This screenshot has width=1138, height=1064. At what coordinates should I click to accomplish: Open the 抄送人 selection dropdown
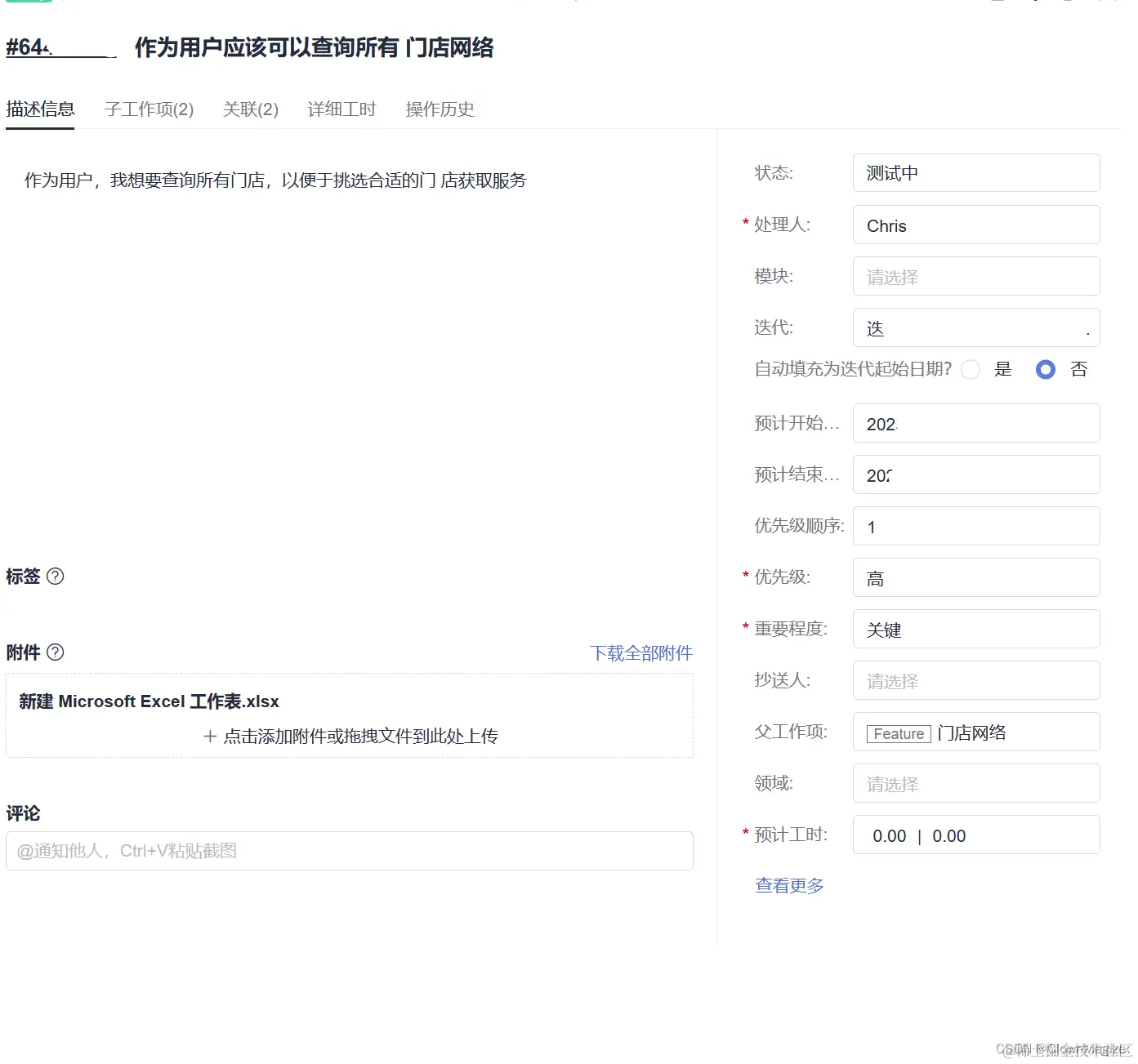click(975, 680)
